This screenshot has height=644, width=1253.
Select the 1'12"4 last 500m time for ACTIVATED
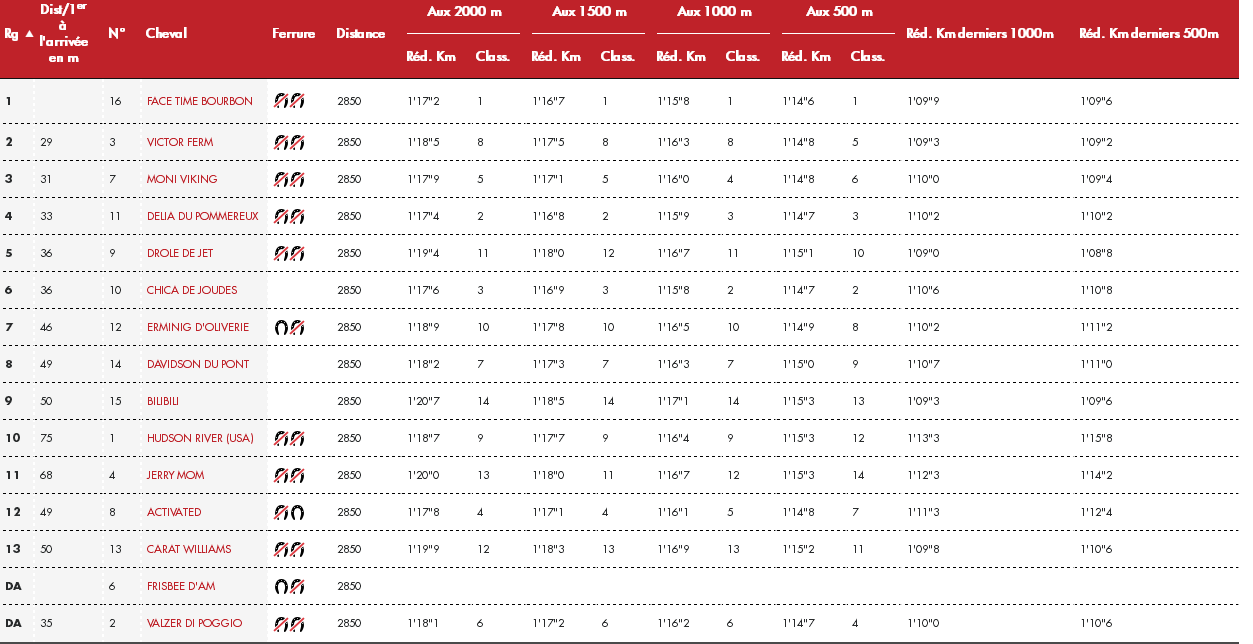pos(1097,512)
